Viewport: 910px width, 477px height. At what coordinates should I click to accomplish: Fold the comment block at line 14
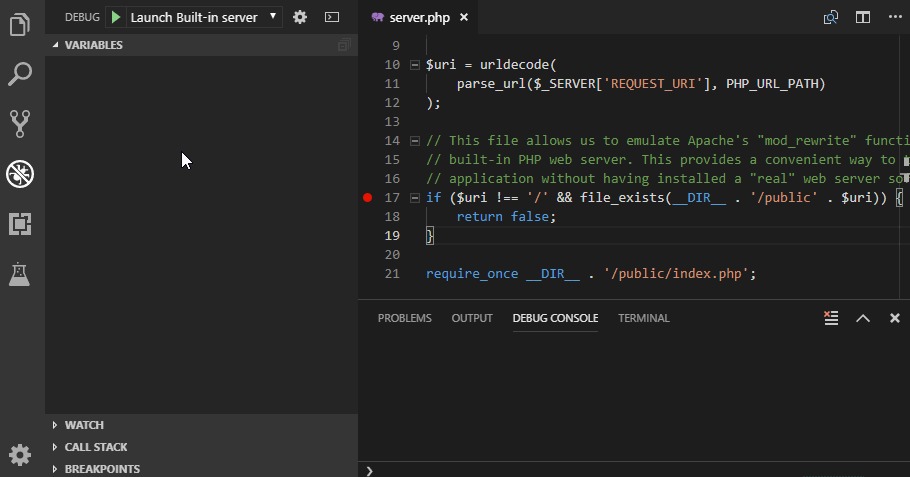tap(414, 141)
